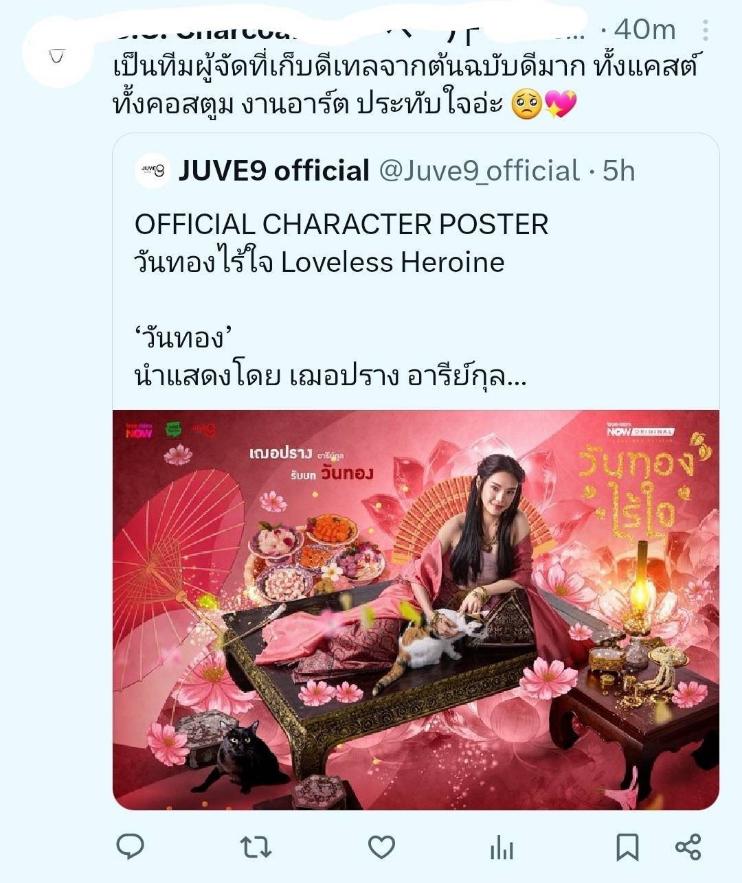Open the share icon options
The width and height of the screenshot is (742, 883).
(x=688, y=846)
